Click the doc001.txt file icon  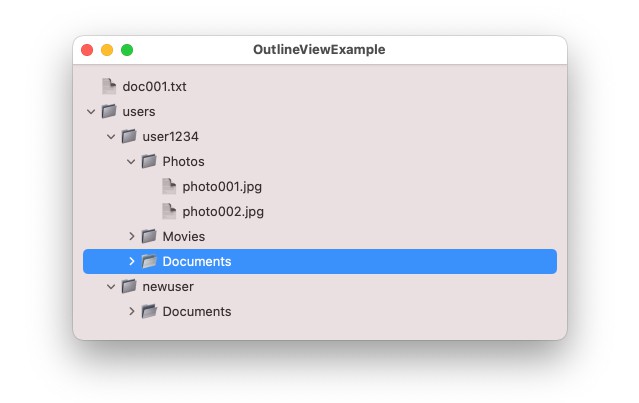(109, 86)
